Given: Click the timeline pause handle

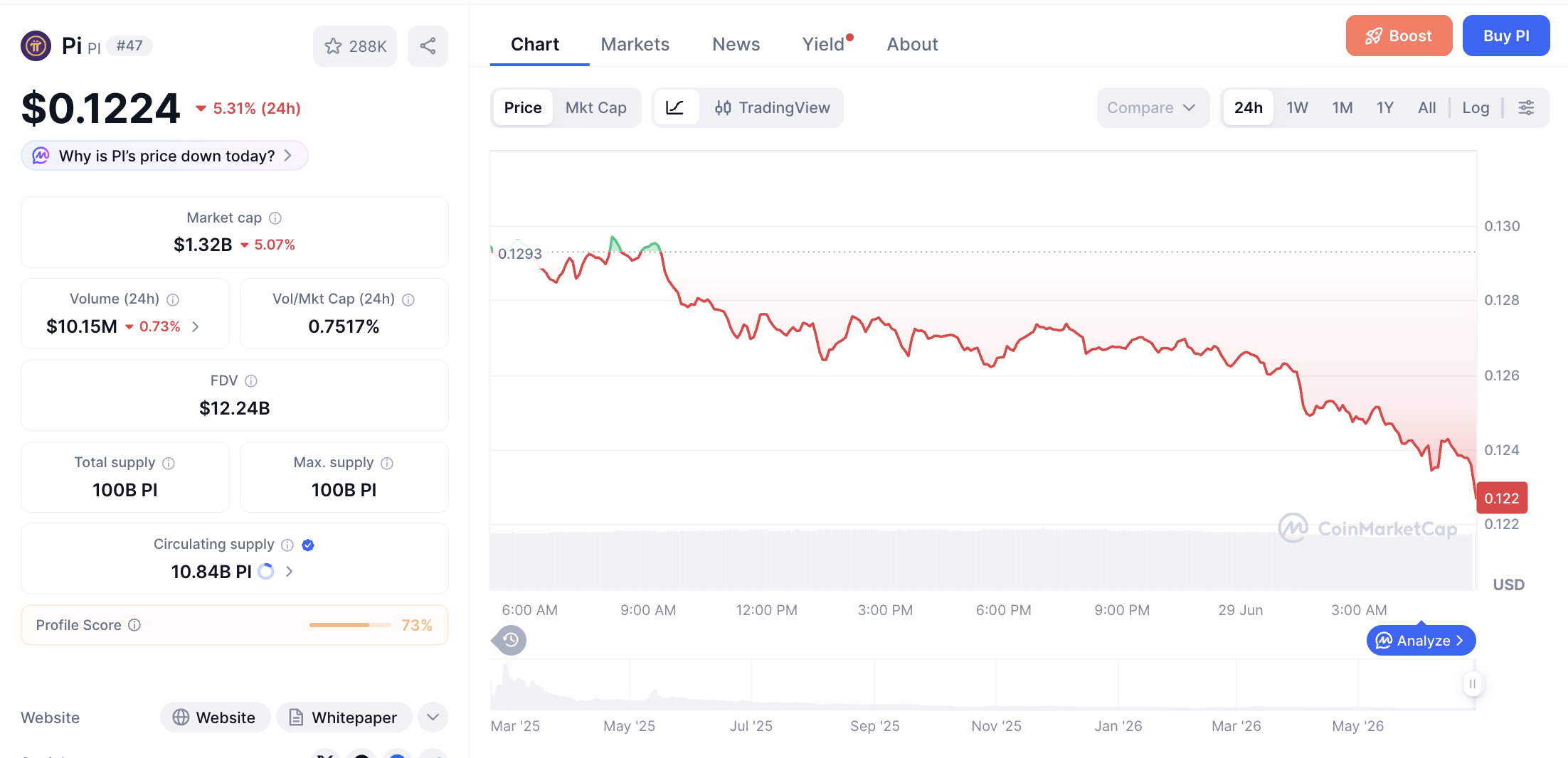Looking at the screenshot, I should (1473, 684).
